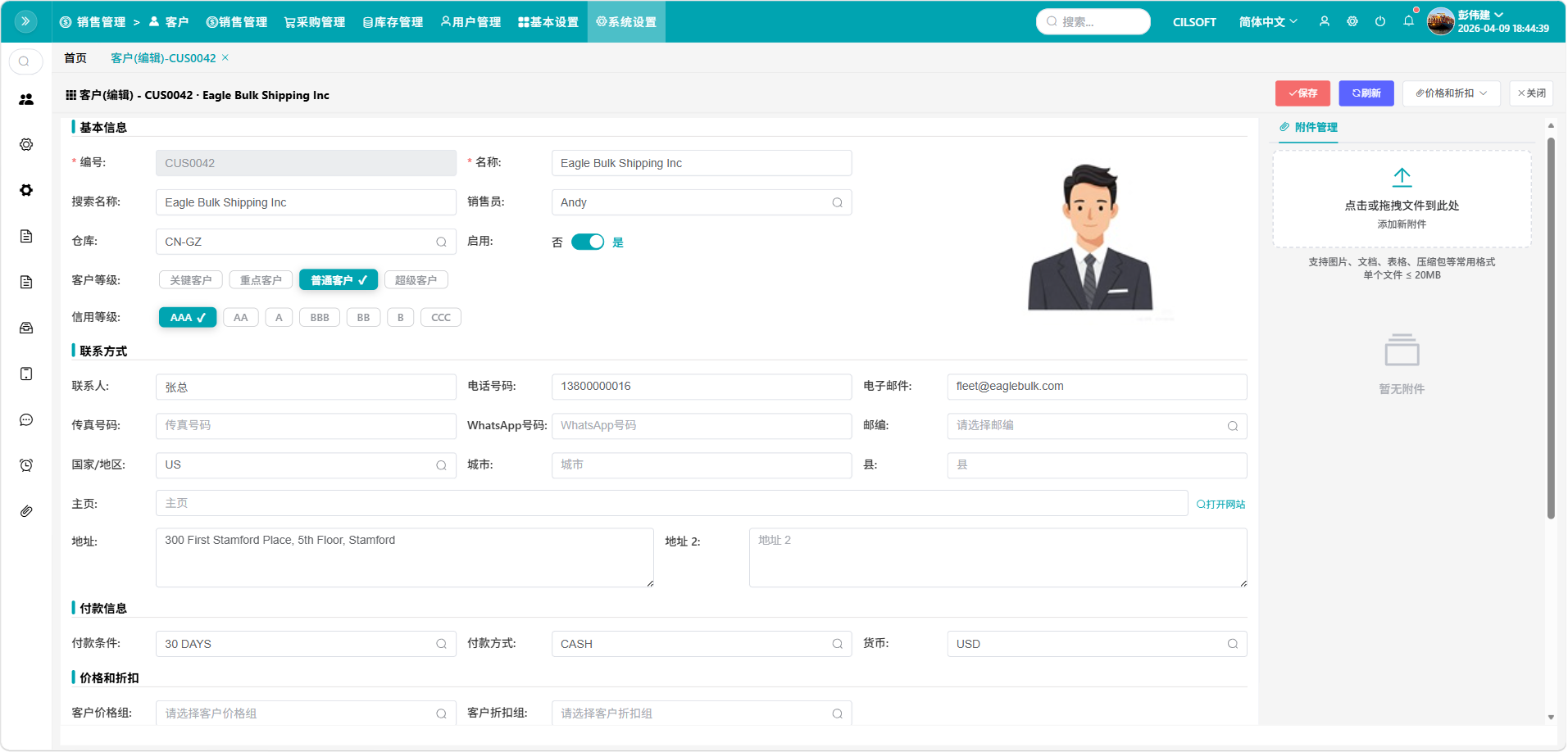Image resolution: width=1568 pixels, height=752 pixels.
Task: Open the chat message sidebar icon
Action: [x=26, y=419]
